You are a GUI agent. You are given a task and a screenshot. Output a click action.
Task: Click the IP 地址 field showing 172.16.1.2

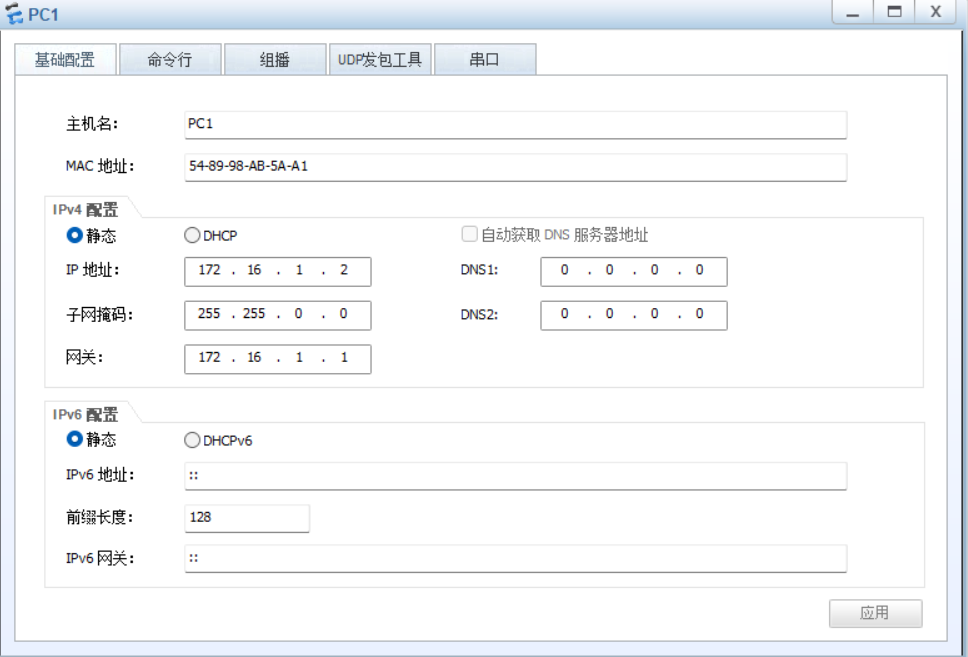pos(277,271)
